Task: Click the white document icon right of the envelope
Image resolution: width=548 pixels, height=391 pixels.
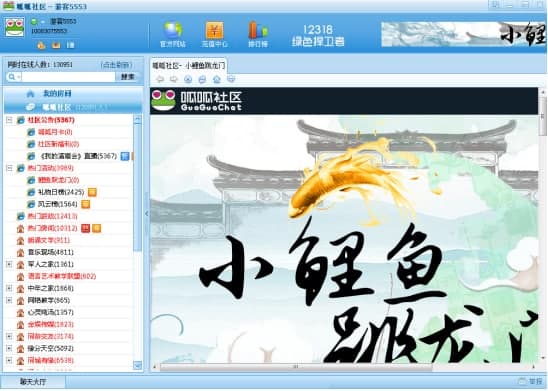Action: coord(70,45)
